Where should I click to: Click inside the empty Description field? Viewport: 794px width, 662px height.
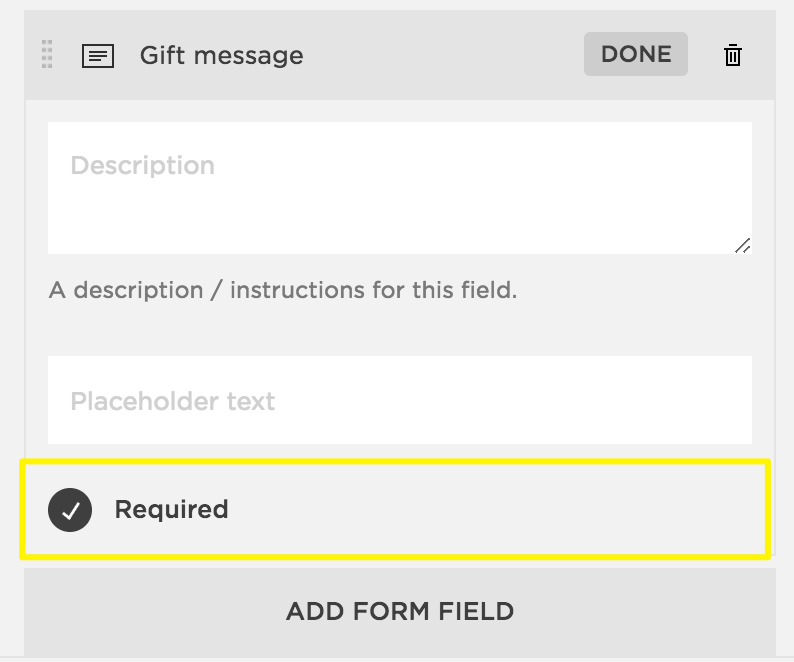[x=400, y=188]
